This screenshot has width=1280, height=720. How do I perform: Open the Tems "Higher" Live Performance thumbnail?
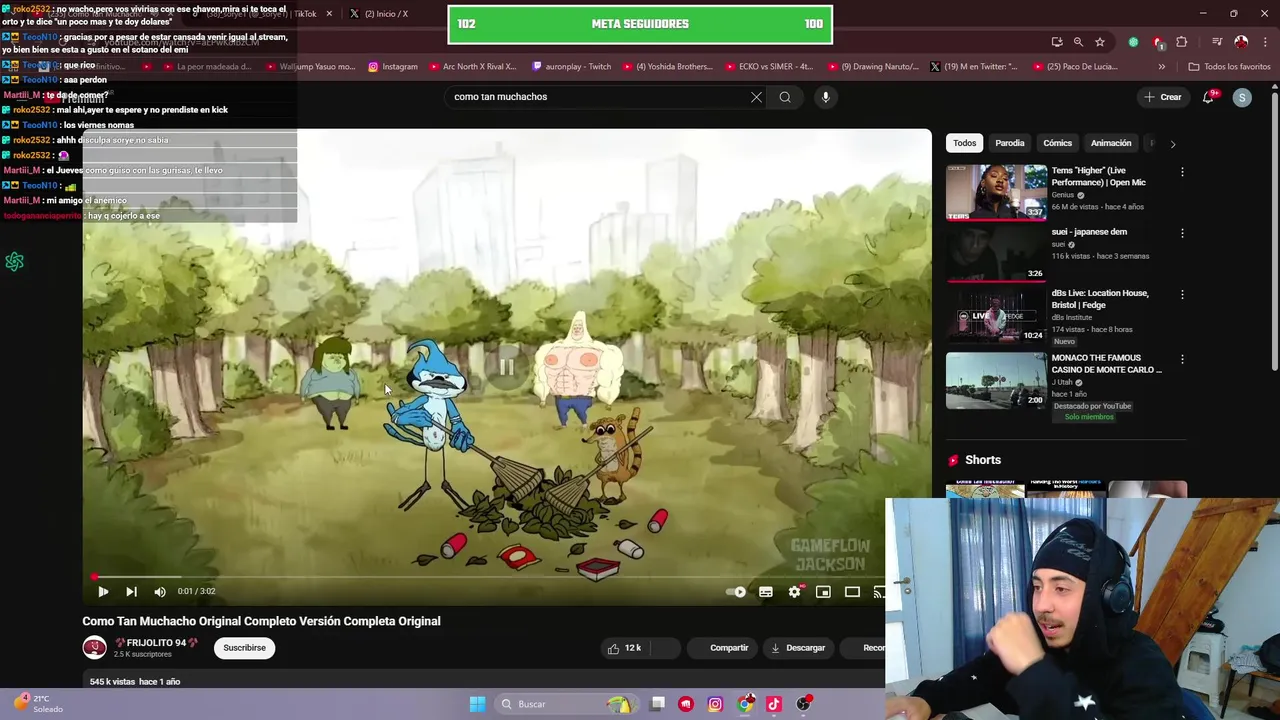[996, 192]
